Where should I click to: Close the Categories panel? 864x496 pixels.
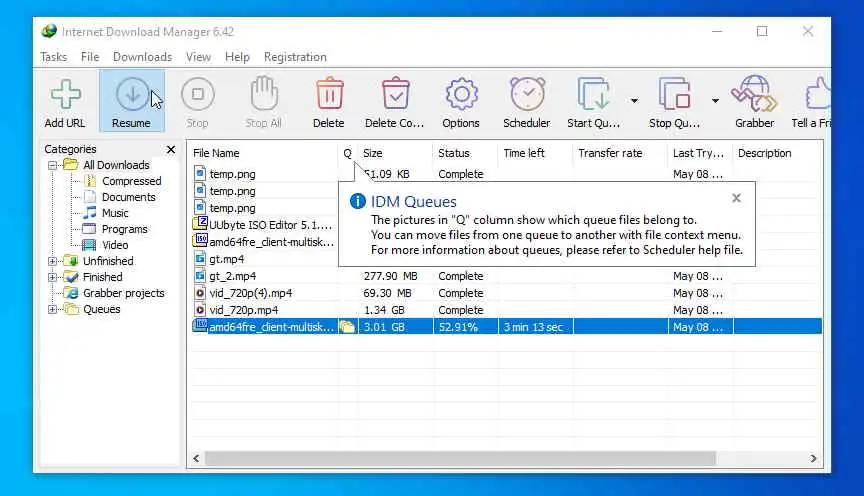tap(171, 149)
